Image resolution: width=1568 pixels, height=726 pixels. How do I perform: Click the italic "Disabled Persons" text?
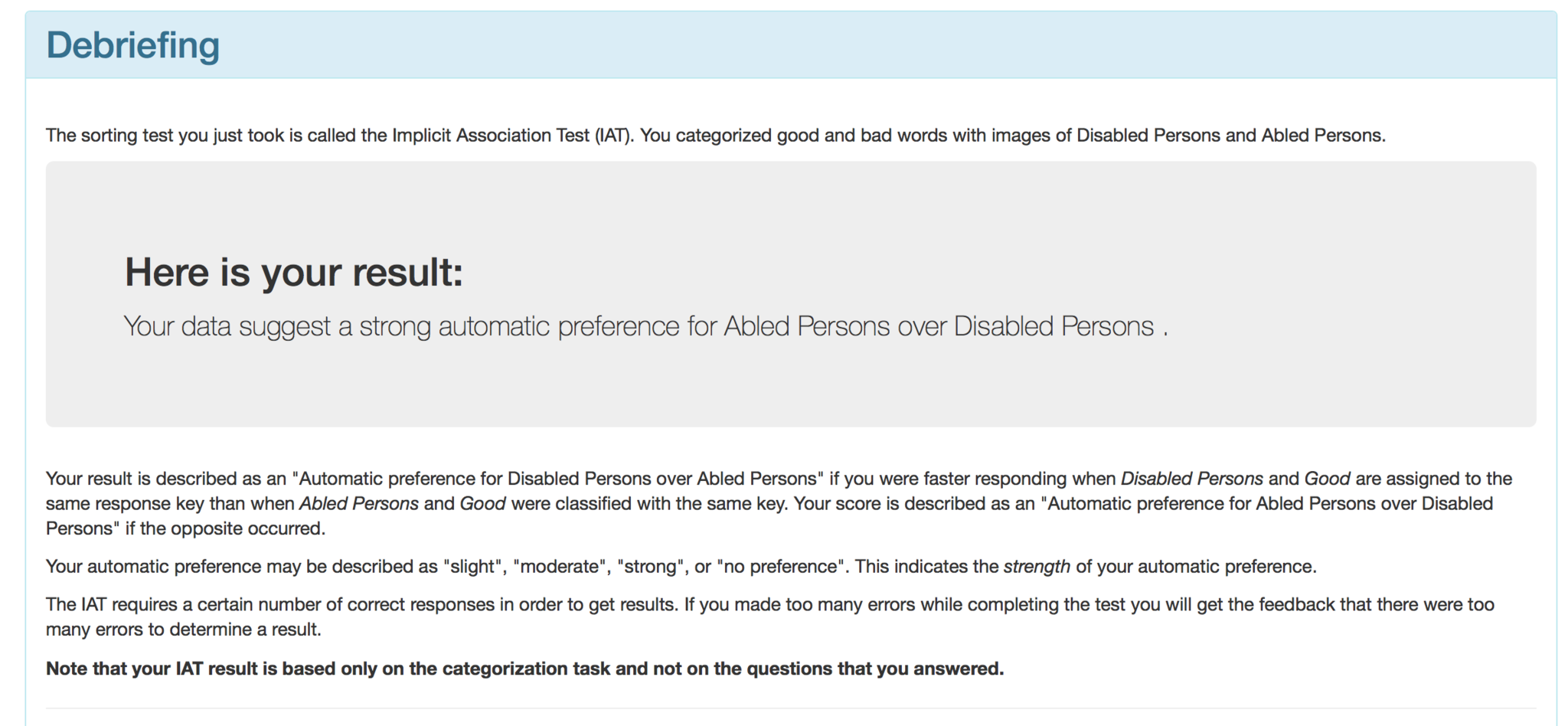click(x=1191, y=479)
